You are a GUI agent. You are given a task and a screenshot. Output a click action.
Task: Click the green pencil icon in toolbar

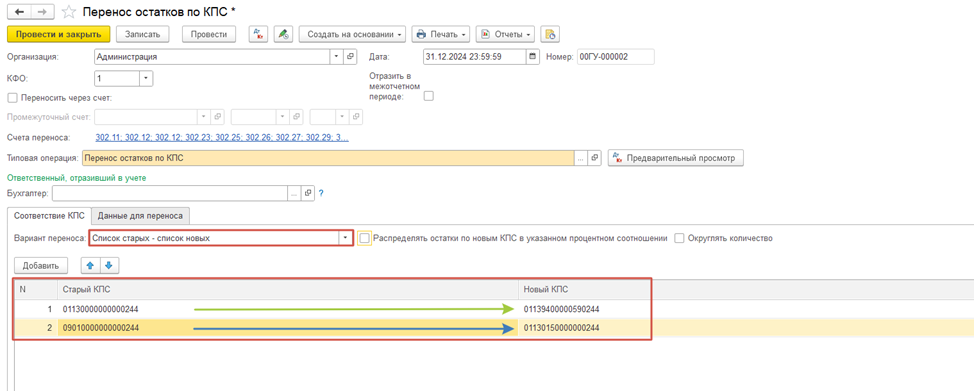[283, 34]
